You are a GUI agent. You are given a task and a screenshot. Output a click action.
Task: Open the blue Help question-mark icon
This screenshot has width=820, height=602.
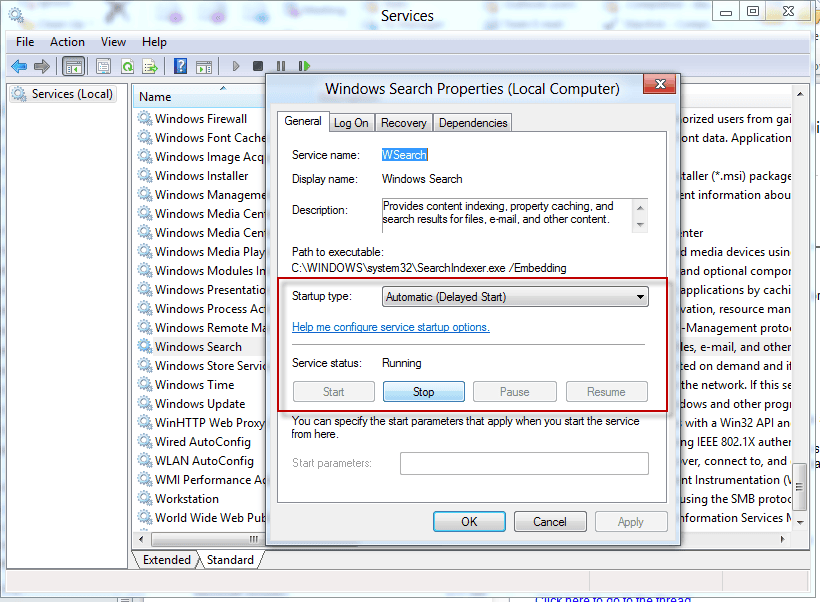click(180, 66)
